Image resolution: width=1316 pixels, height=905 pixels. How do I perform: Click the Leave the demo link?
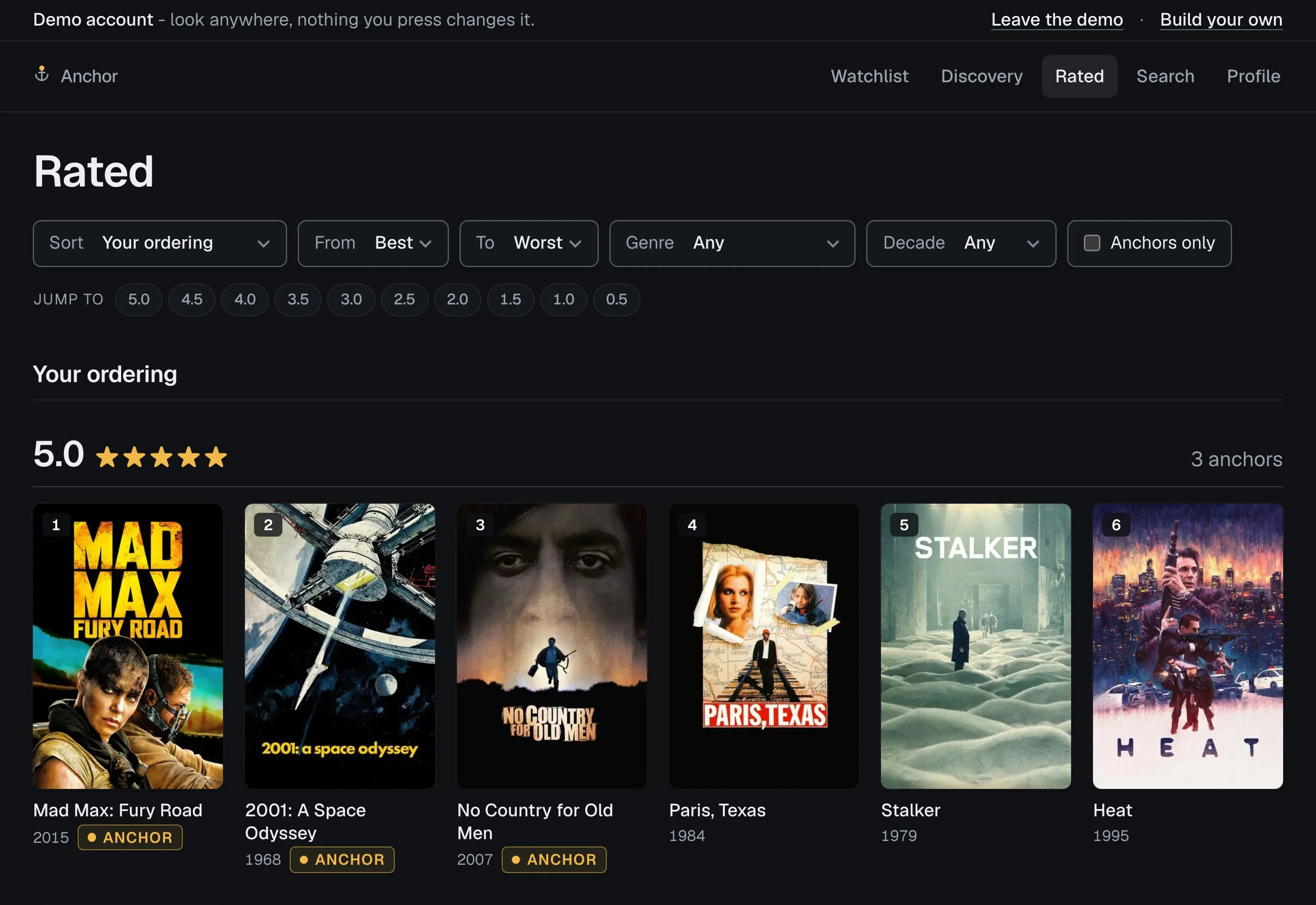click(x=1056, y=20)
